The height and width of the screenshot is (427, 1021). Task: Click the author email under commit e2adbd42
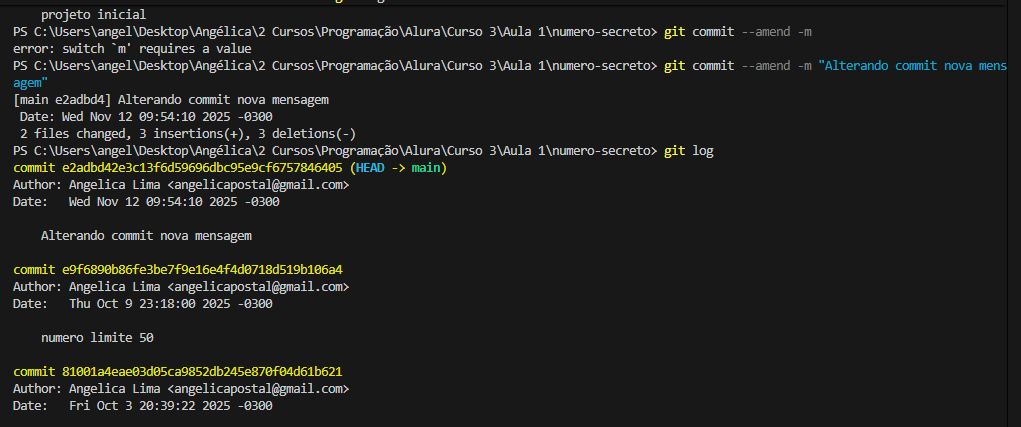click(x=258, y=185)
